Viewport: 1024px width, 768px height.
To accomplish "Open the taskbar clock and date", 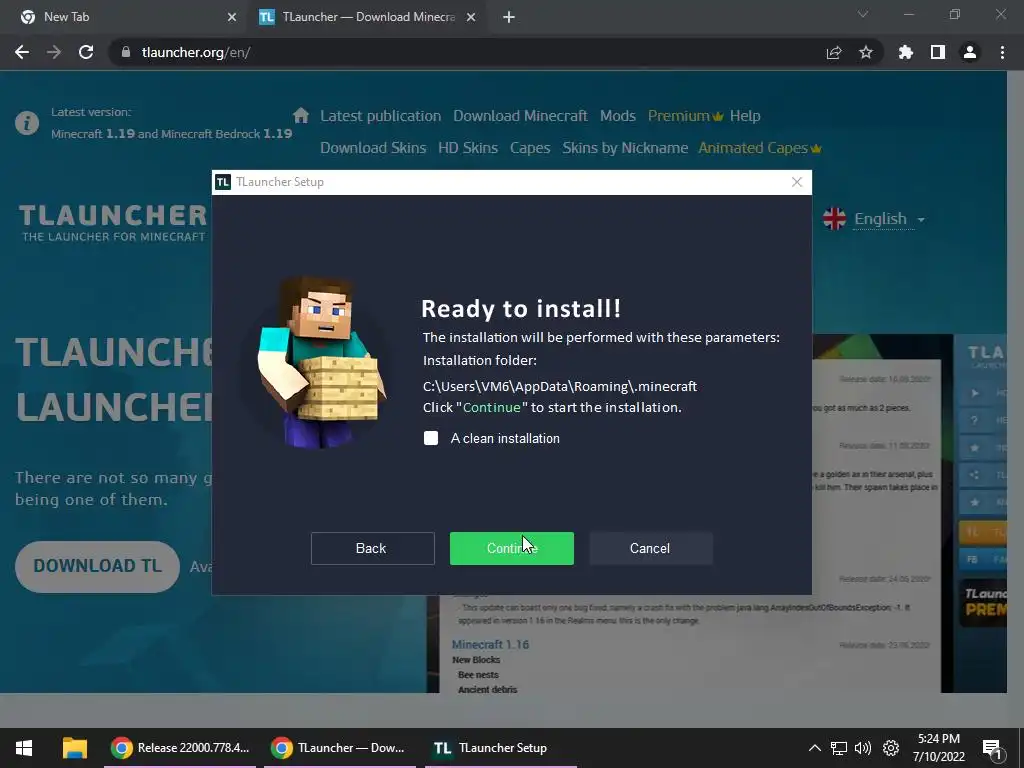I will [938, 748].
